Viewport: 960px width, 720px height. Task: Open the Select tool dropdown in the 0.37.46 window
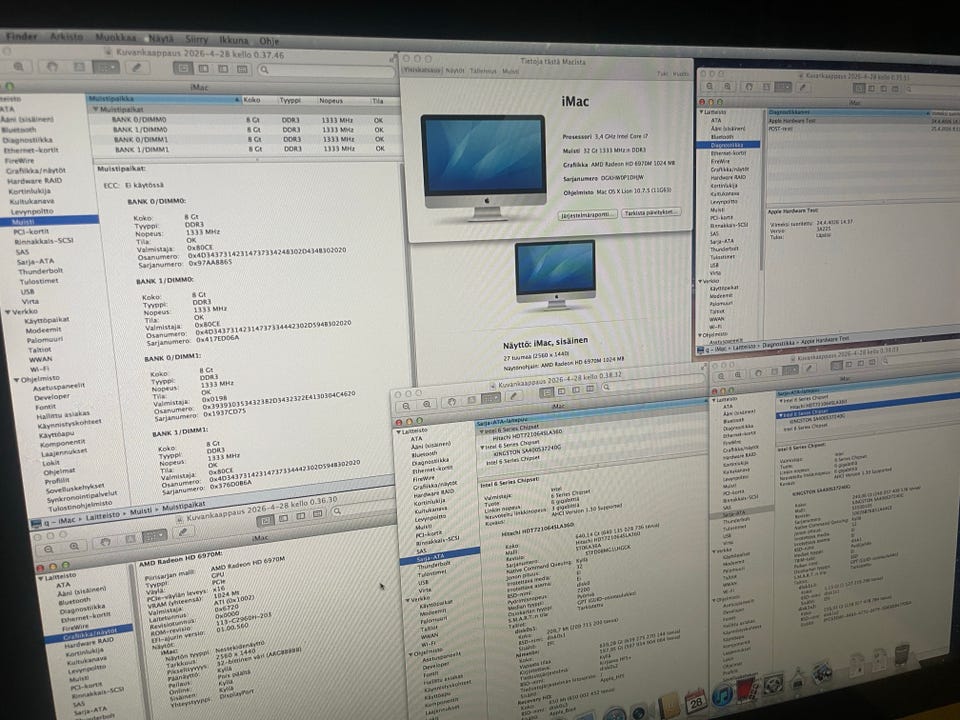[106, 67]
